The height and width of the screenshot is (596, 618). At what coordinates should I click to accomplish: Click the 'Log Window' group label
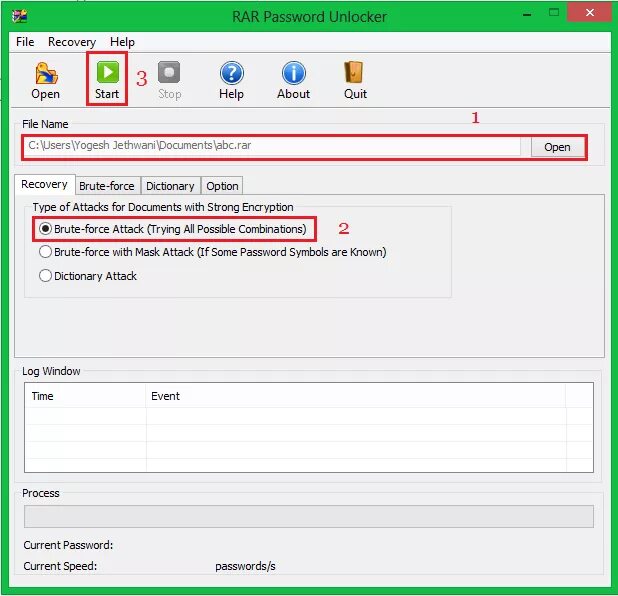pos(51,371)
